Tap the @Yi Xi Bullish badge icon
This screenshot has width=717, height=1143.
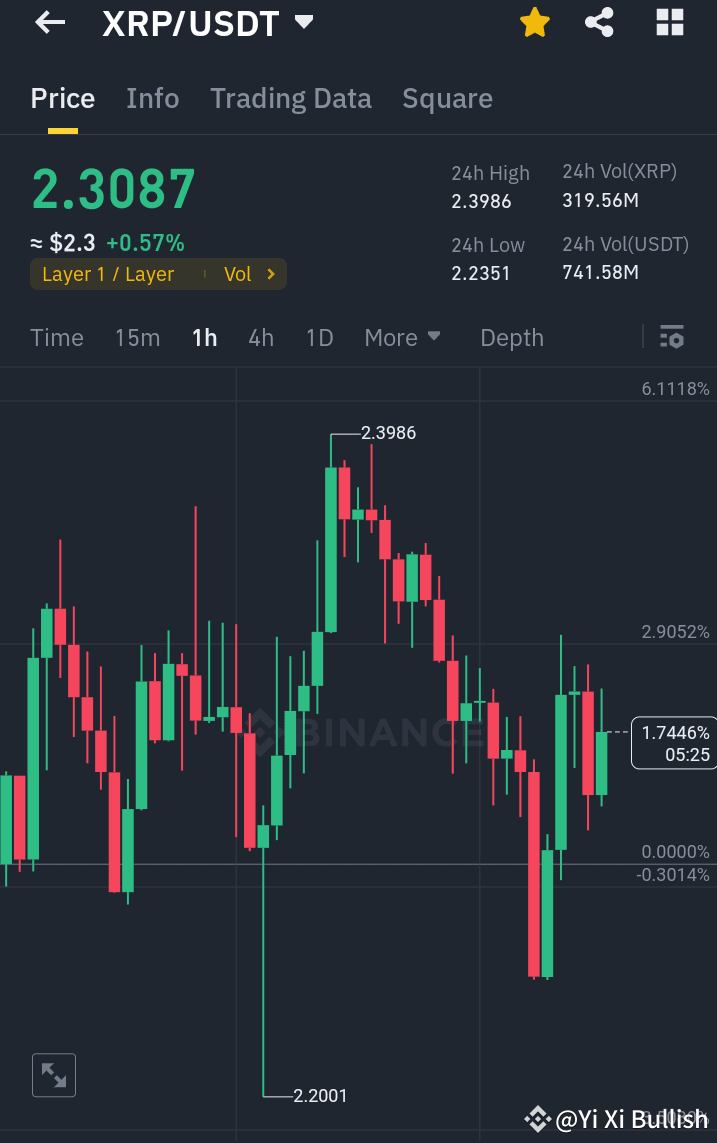coord(538,1119)
